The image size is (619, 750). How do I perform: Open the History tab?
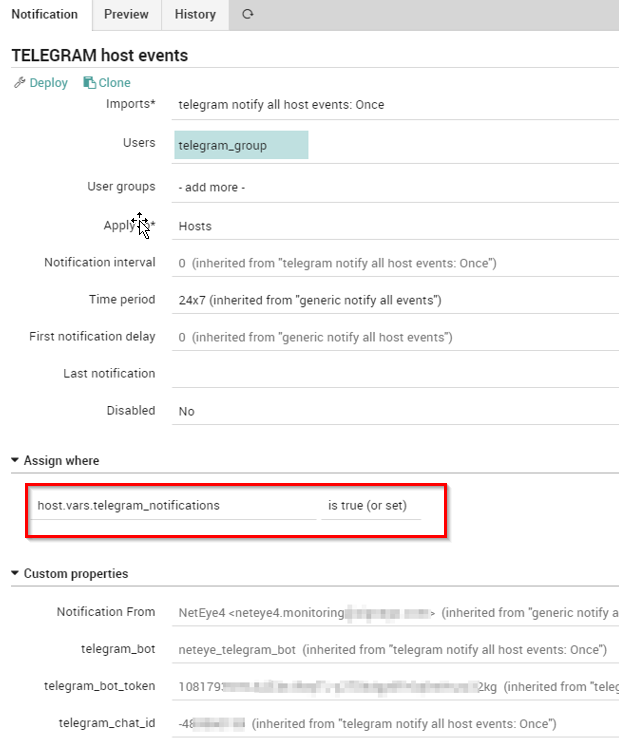tap(195, 14)
